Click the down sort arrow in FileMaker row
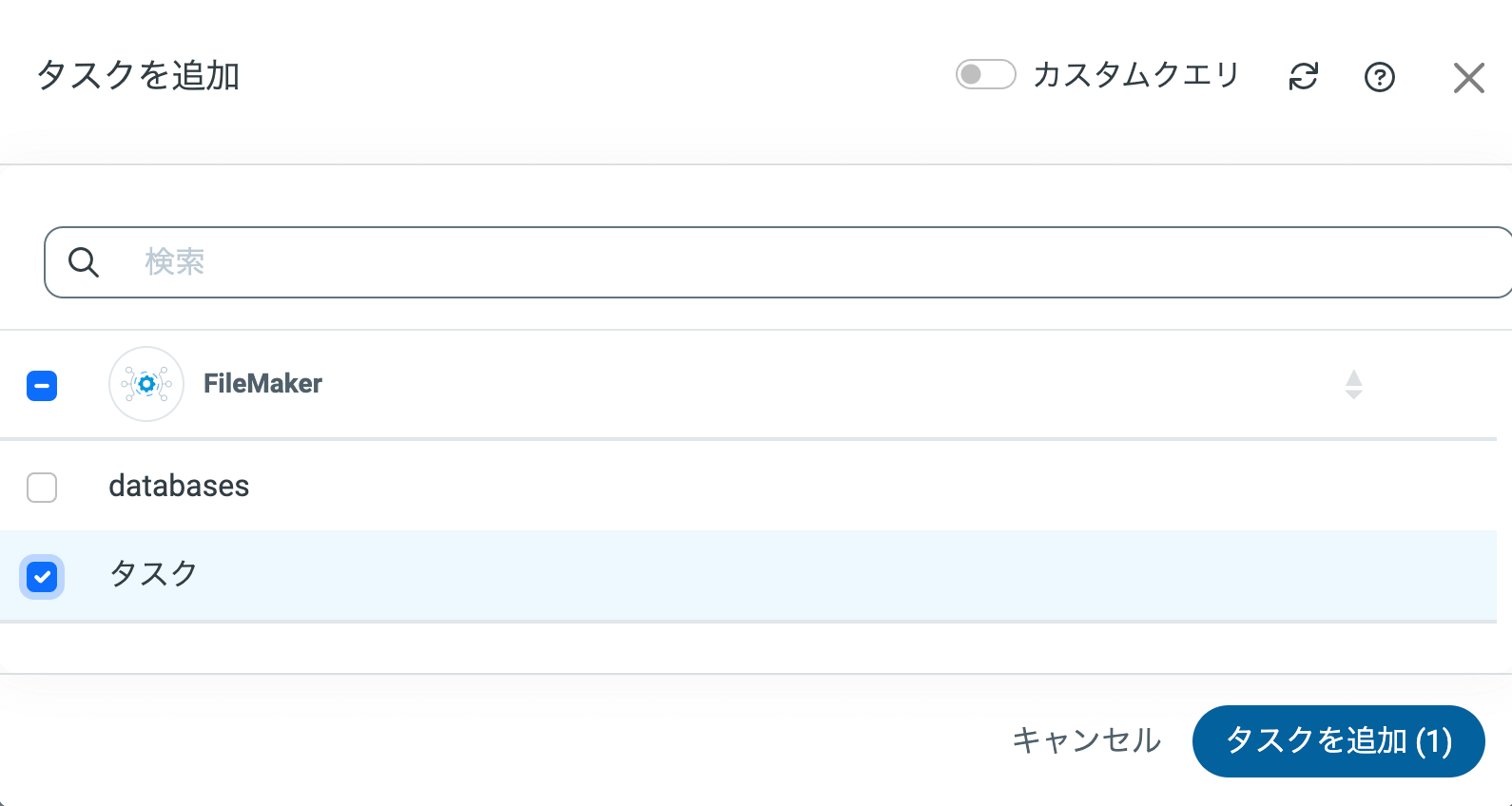 [x=1354, y=393]
